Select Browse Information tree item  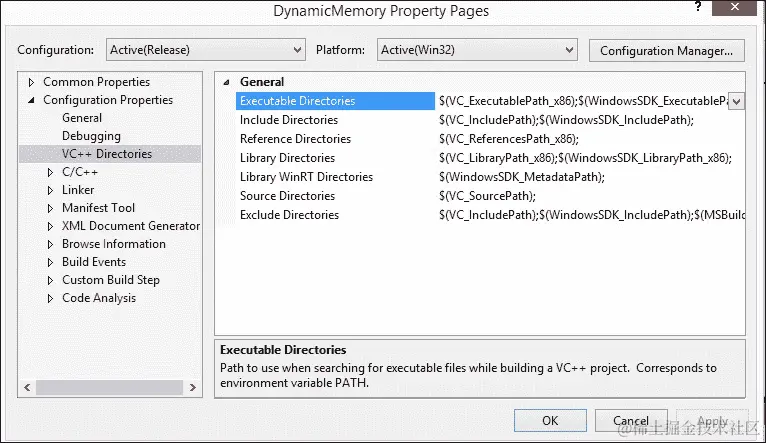(x=114, y=244)
